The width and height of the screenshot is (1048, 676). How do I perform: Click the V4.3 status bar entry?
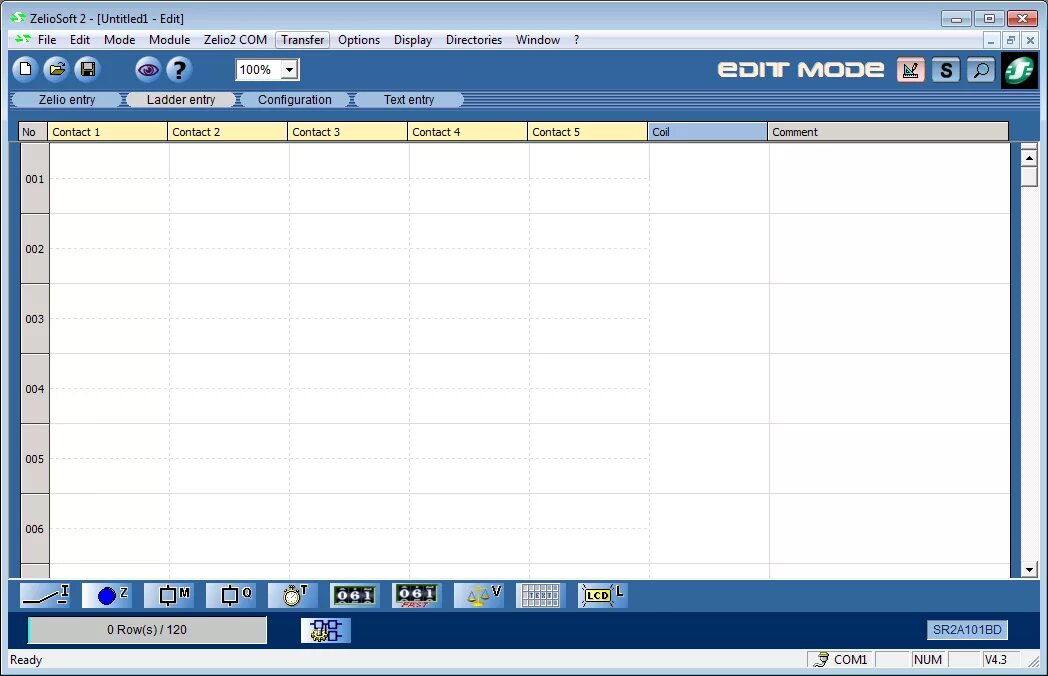point(999,659)
